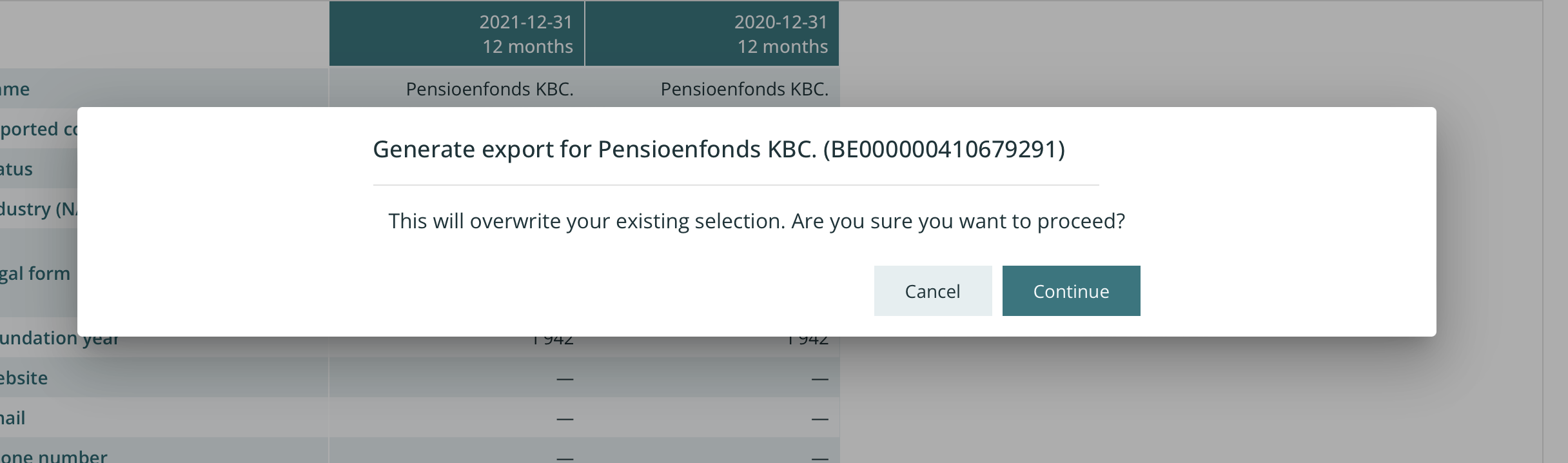Select the Email row label
The height and width of the screenshot is (463, 1568).
coord(13,418)
